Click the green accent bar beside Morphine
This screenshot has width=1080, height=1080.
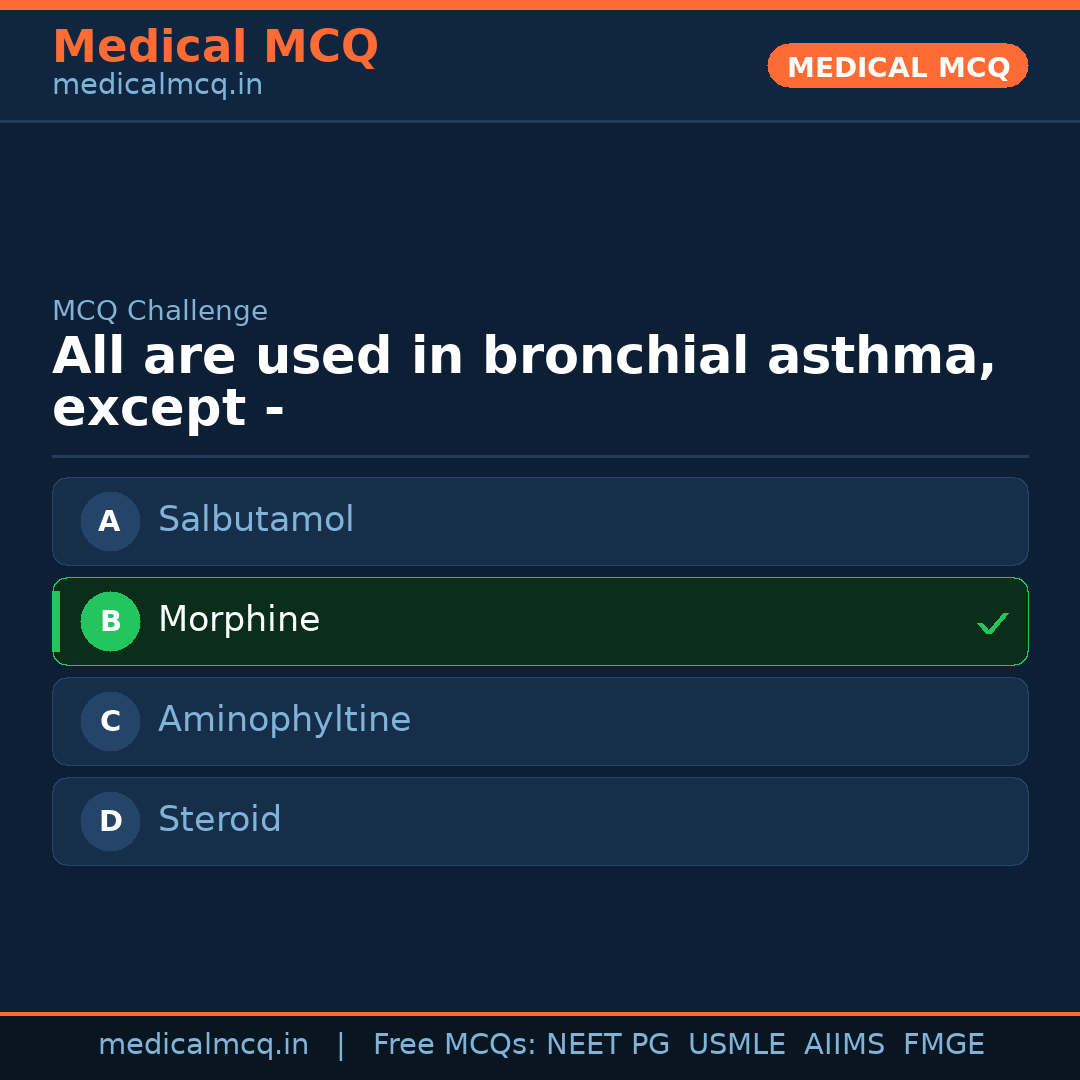click(56, 621)
